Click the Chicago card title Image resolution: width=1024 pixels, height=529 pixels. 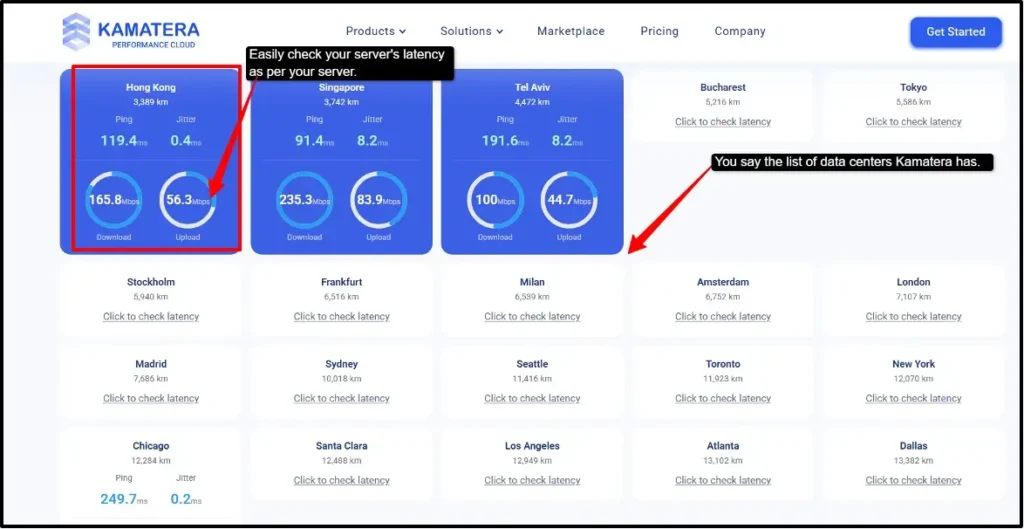151,446
